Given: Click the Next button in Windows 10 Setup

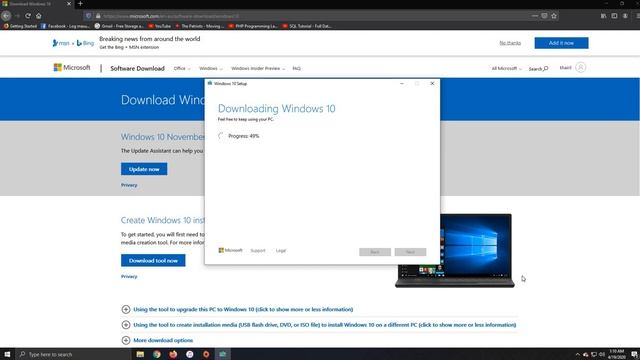Looking at the screenshot, I should click(410, 252).
